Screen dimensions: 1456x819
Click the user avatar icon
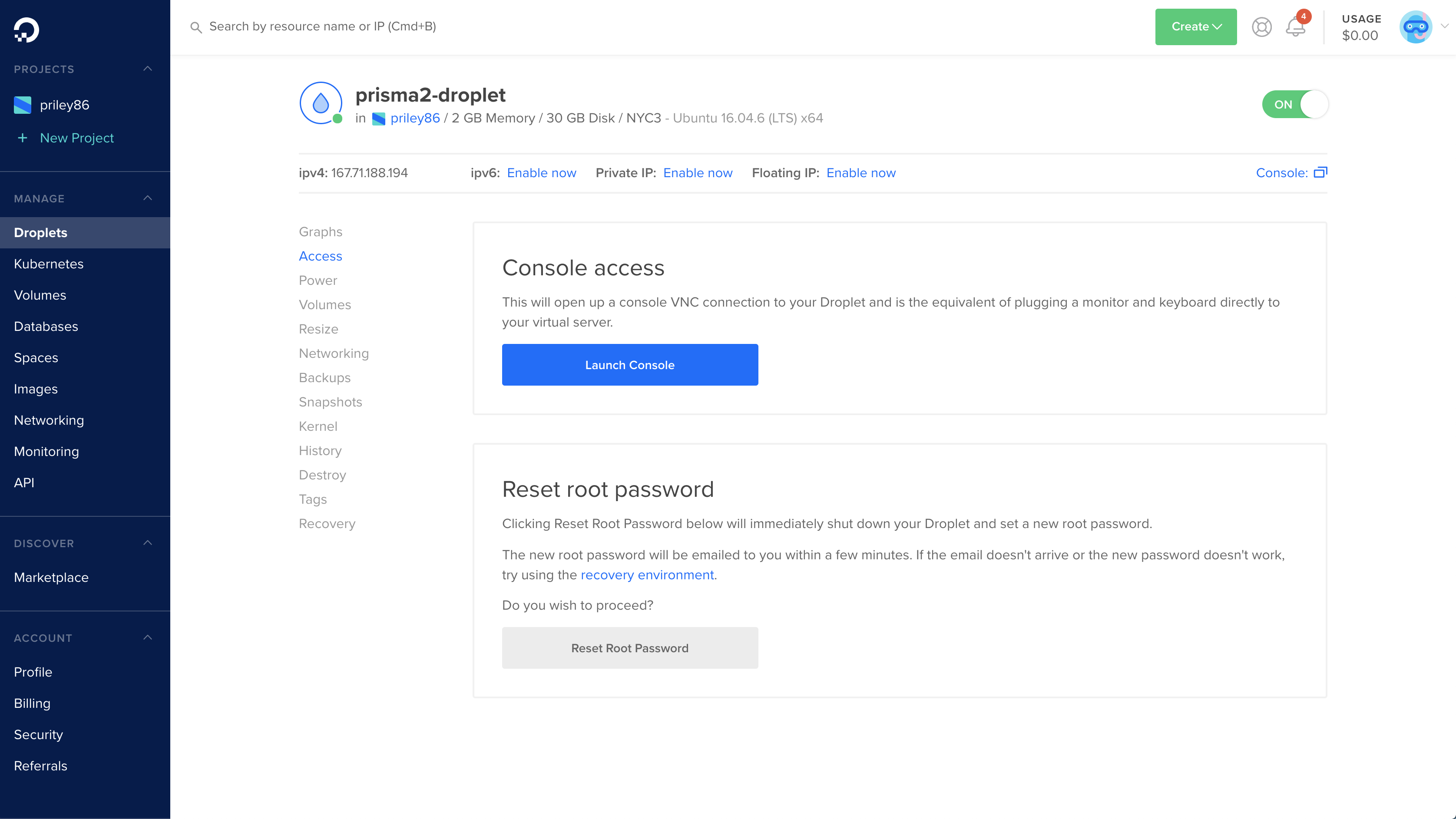[1415, 26]
